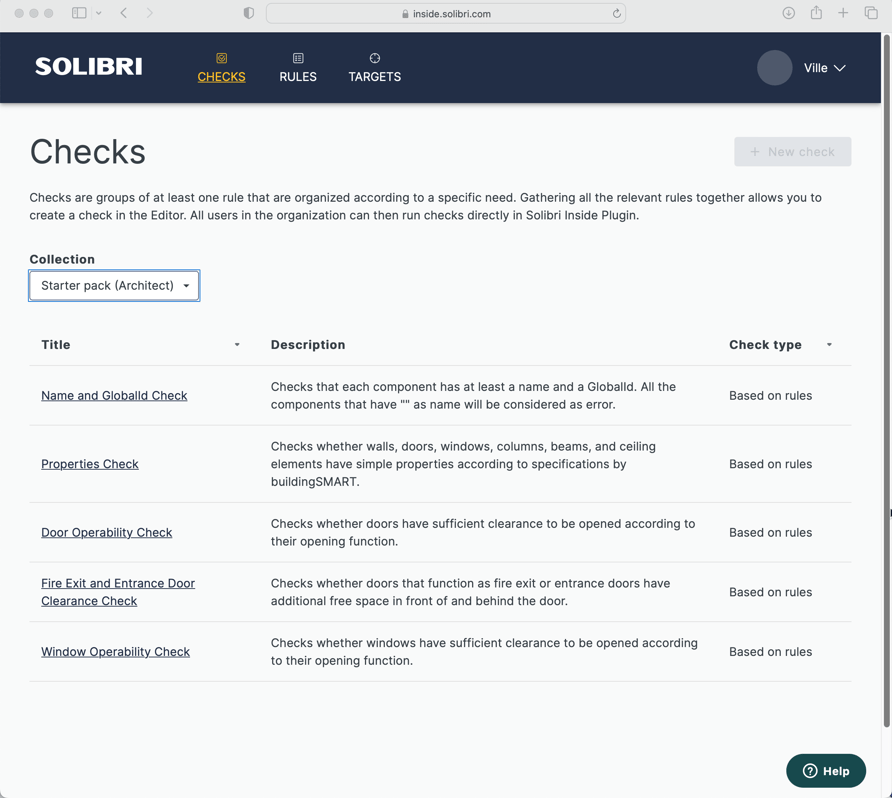Toggle the Safari sidebar icon
The image size is (892, 798).
pyautogui.click(x=79, y=13)
